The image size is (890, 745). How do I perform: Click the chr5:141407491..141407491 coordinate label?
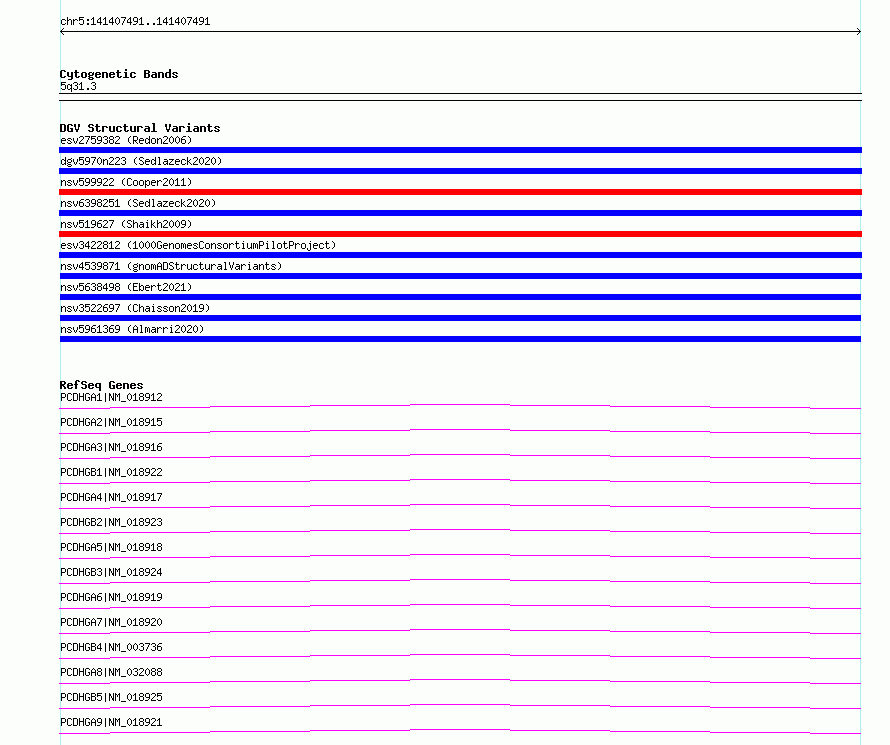(135, 22)
